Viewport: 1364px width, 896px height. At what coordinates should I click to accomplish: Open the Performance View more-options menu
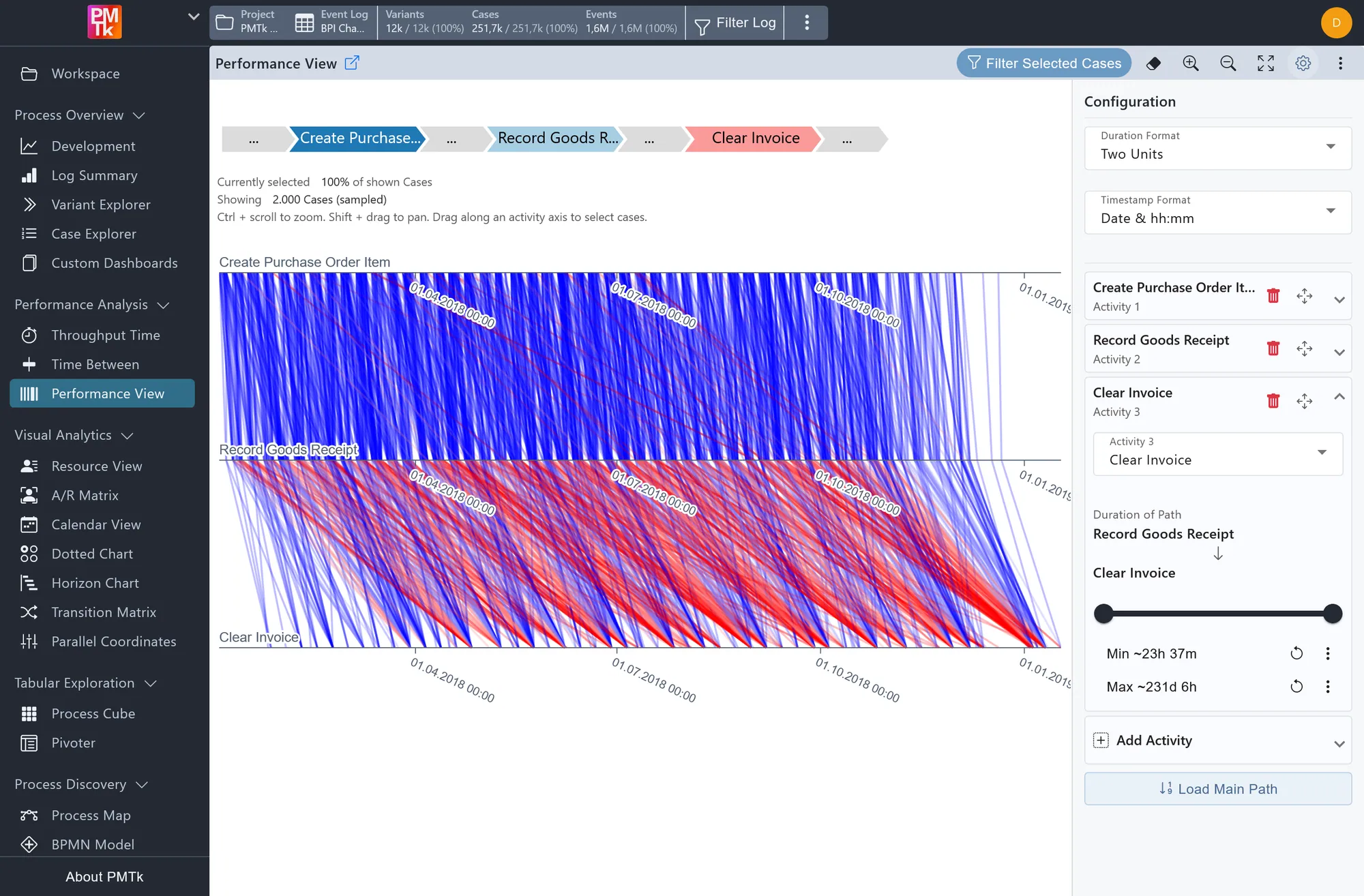[1341, 63]
